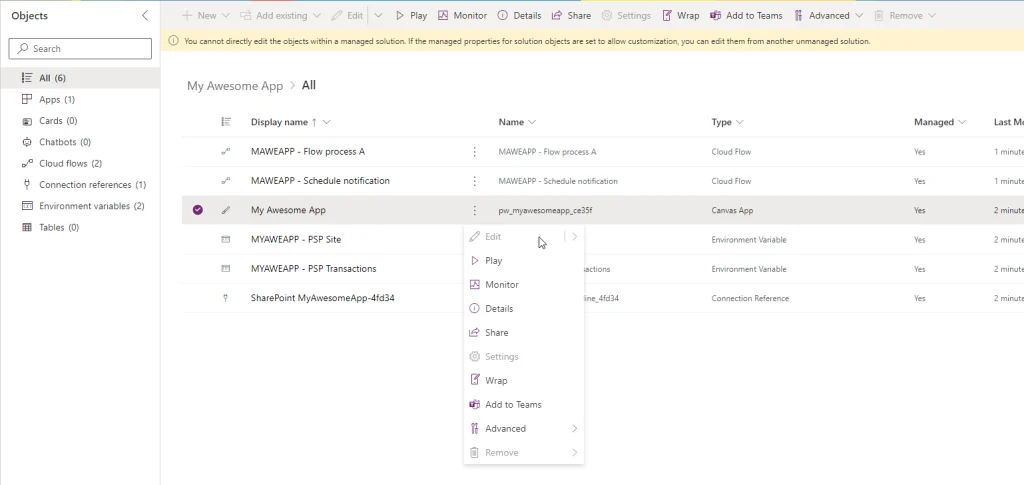Uncheck the selected My Awesome App row checkmark
Screen dimensions: 1024x485
click(198, 210)
